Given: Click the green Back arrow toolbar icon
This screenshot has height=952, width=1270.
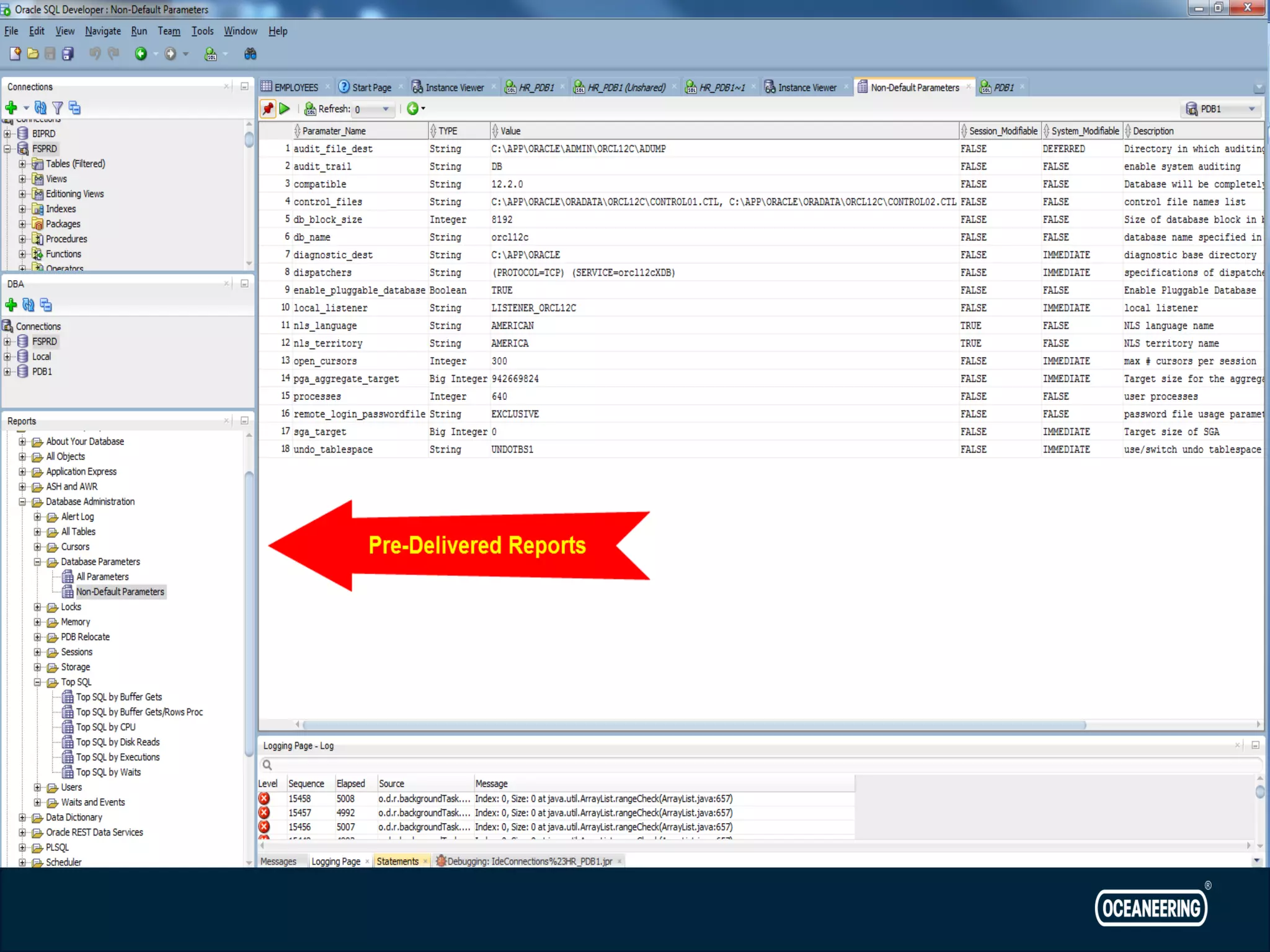Looking at the screenshot, I should tap(141, 55).
